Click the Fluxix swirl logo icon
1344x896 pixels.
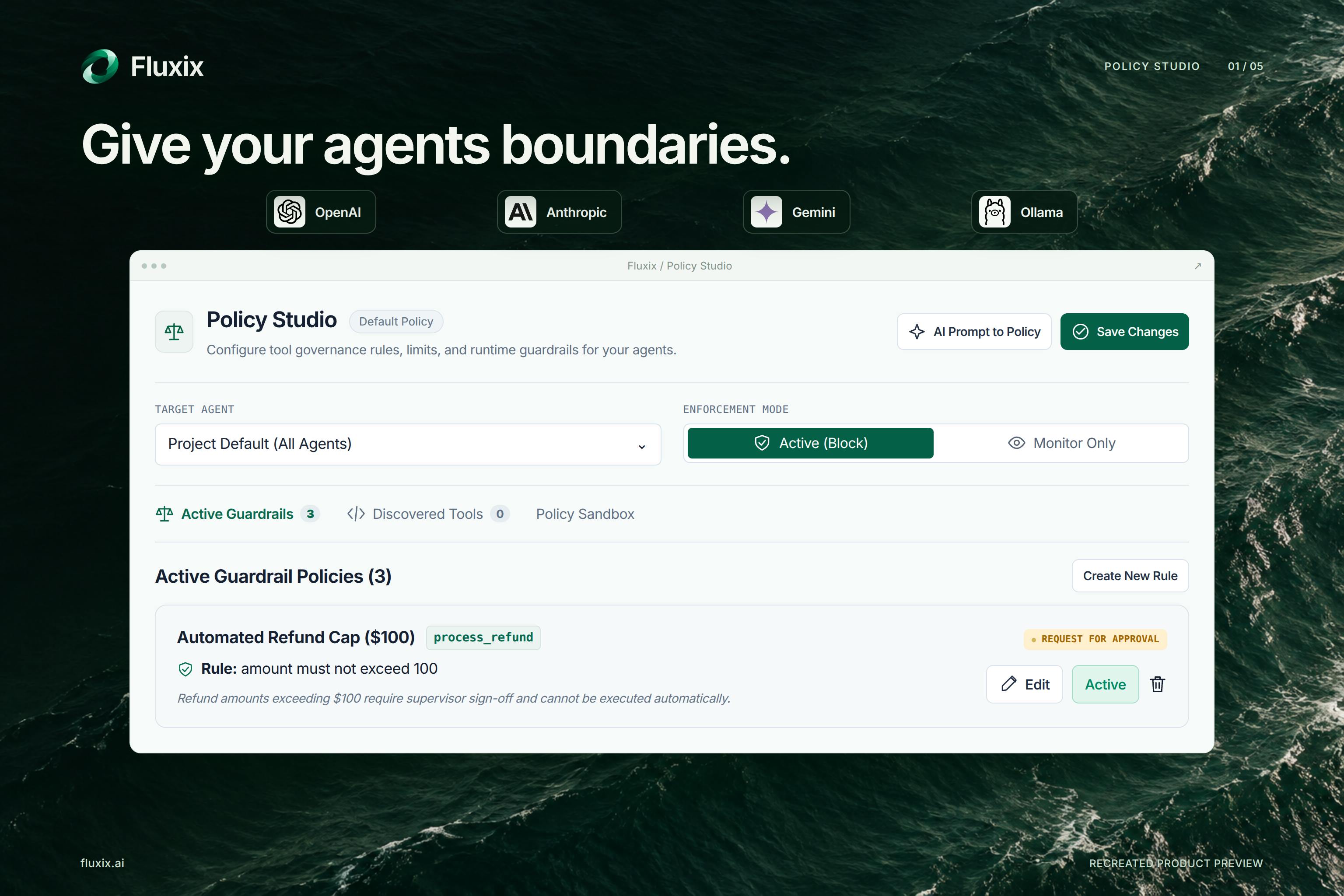[x=100, y=66]
